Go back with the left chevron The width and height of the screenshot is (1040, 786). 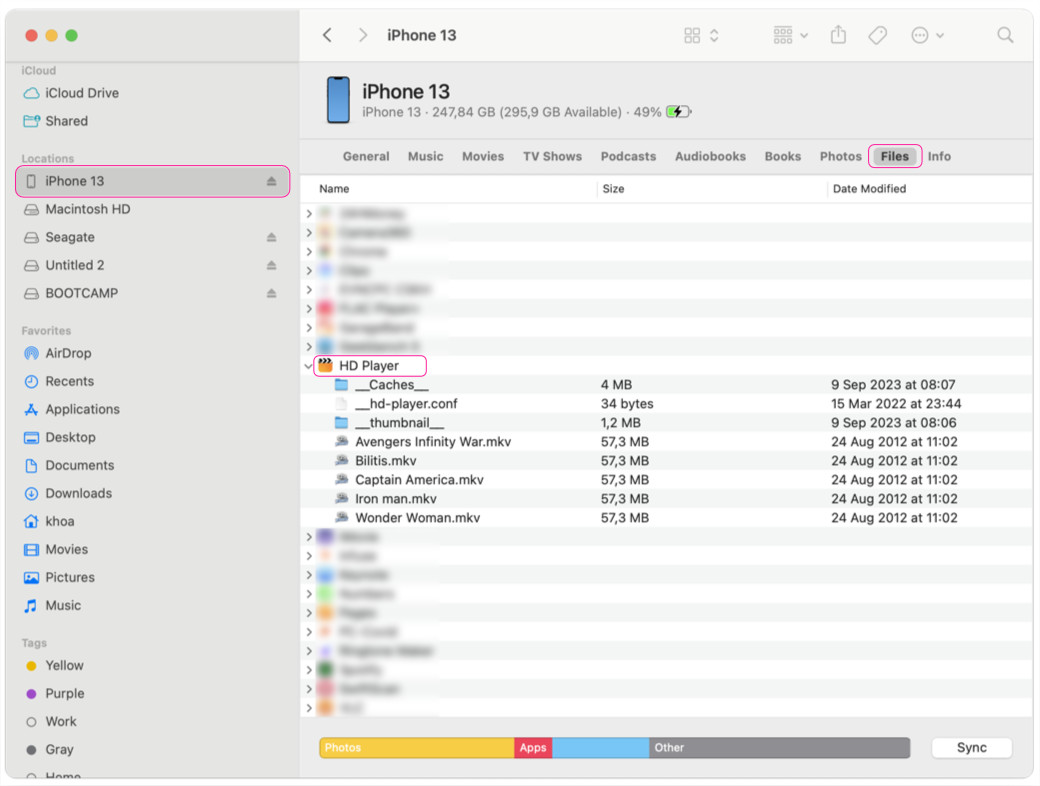[x=328, y=35]
